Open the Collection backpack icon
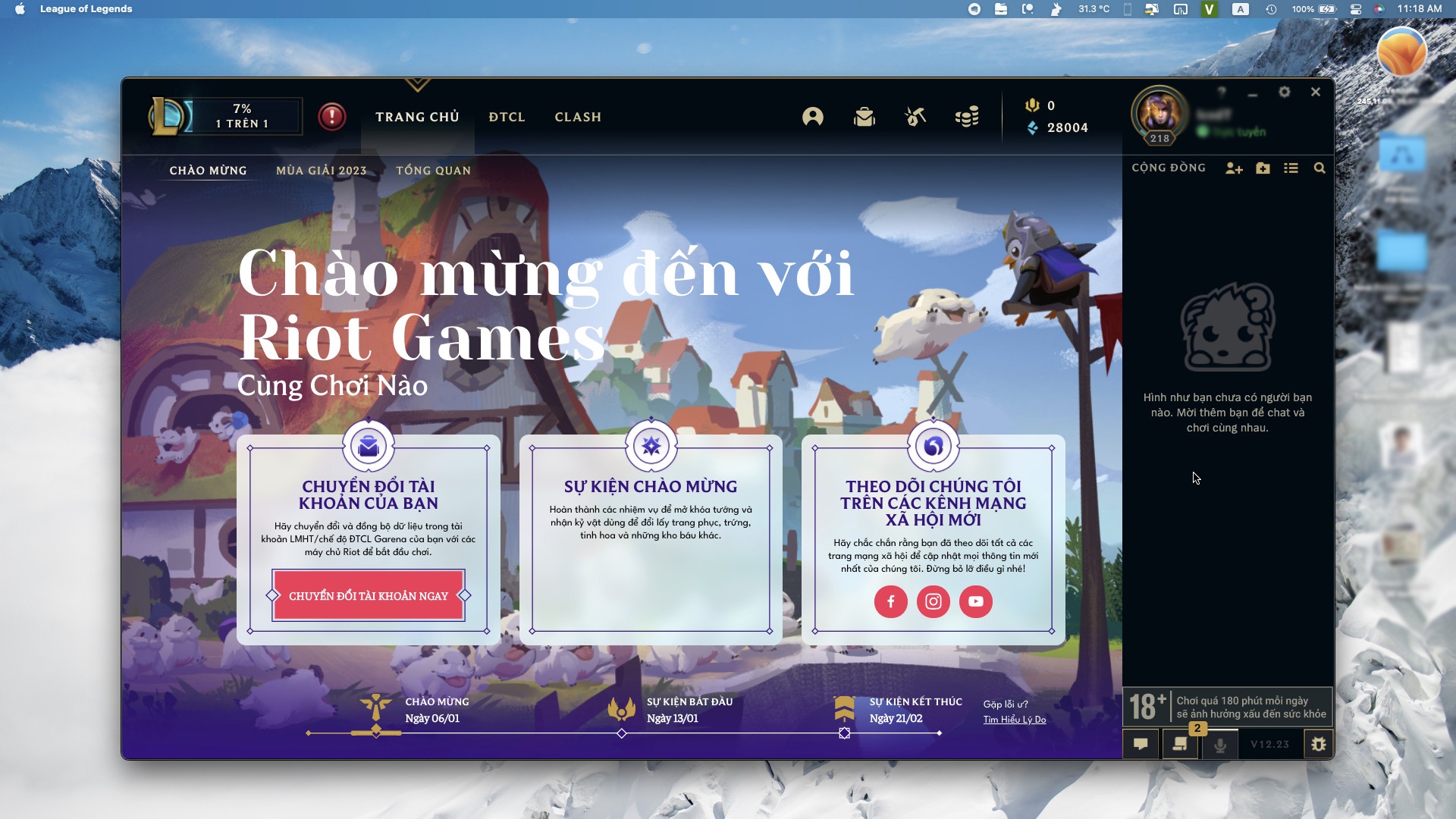 [x=864, y=117]
